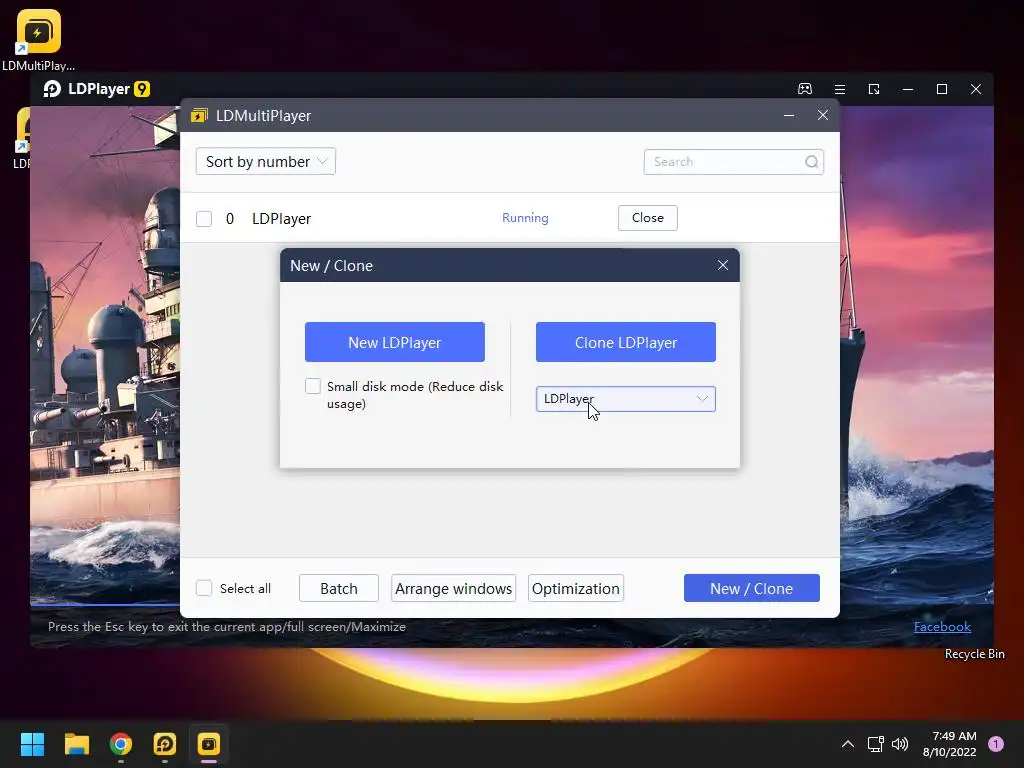Switch to LDPlayer in the taskbar
The image size is (1024, 768).
tap(165, 744)
